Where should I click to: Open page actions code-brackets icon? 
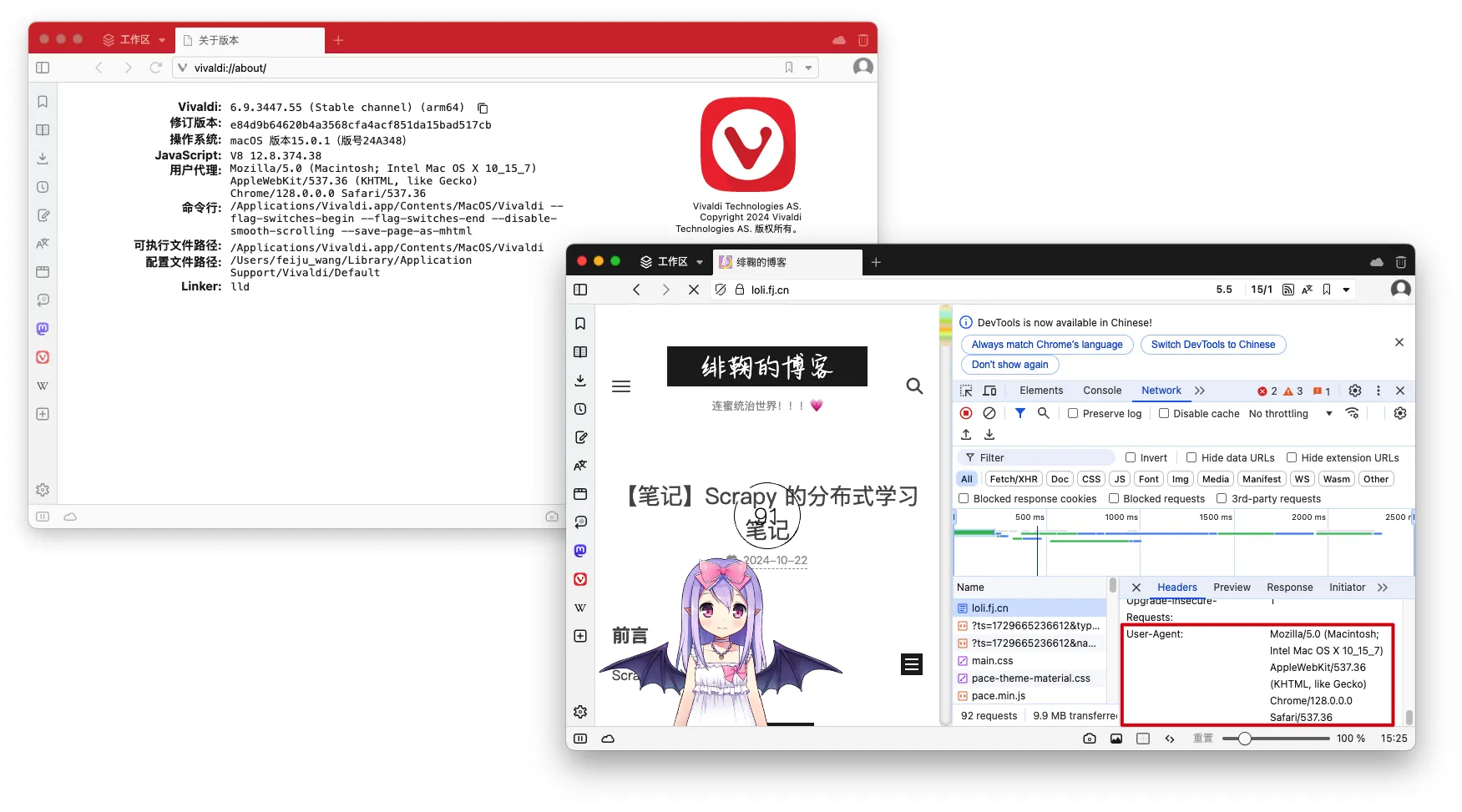(x=1170, y=739)
